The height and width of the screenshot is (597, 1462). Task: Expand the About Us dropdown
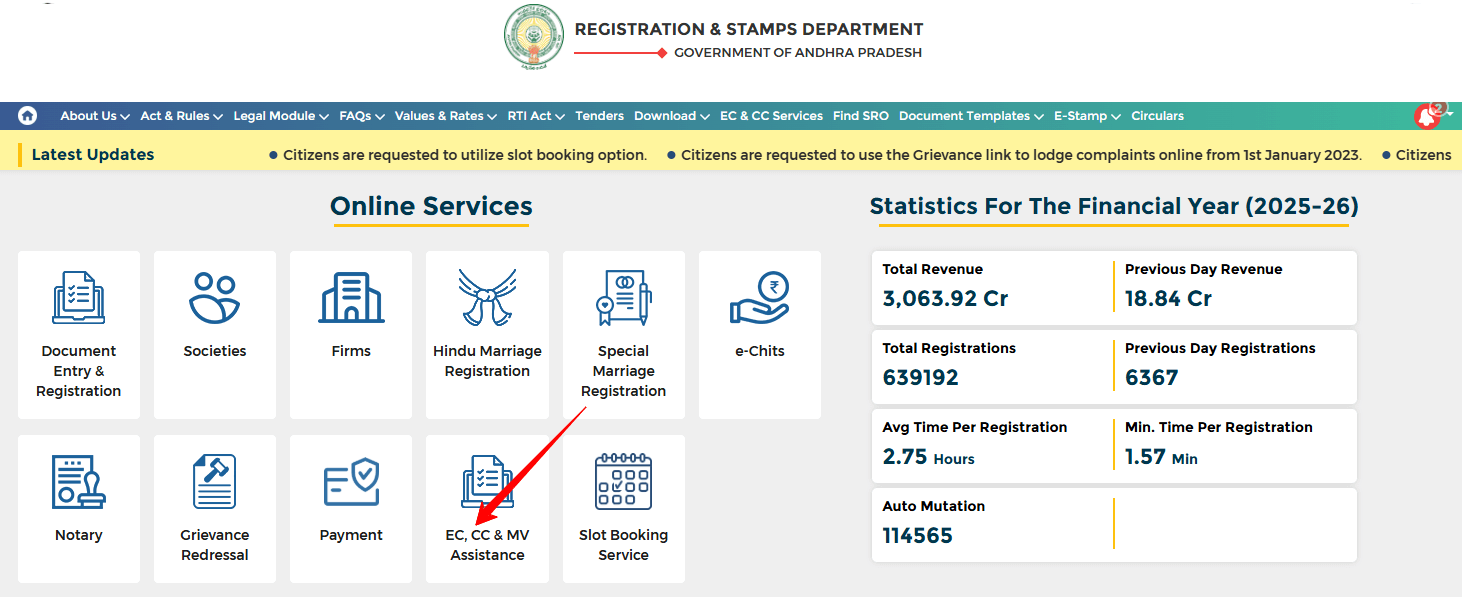click(94, 115)
